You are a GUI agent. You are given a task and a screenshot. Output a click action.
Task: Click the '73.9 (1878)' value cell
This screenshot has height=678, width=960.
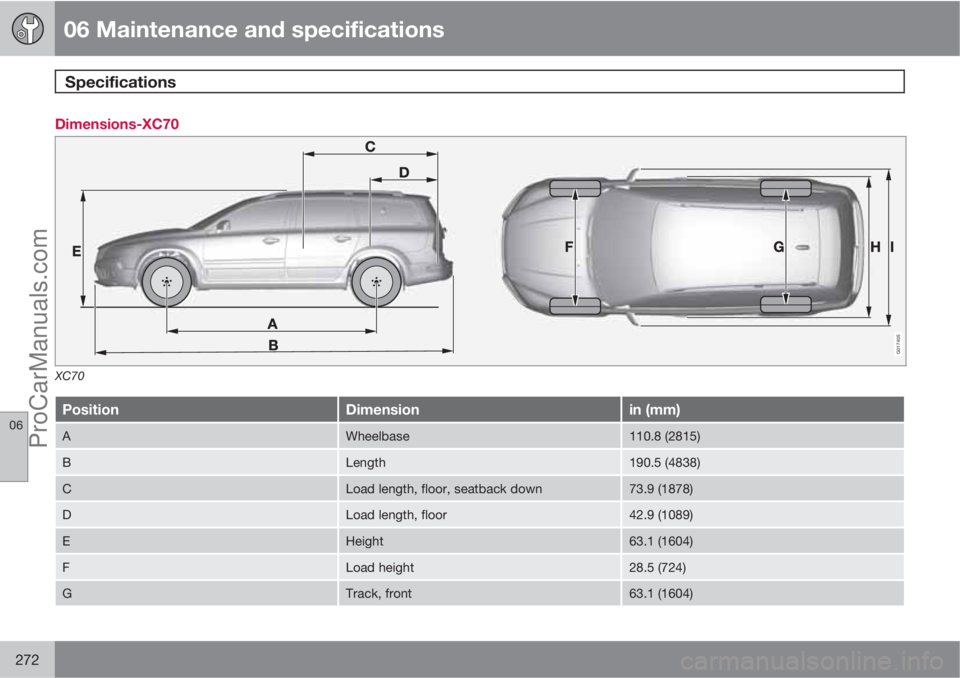pyautogui.click(x=763, y=489)
